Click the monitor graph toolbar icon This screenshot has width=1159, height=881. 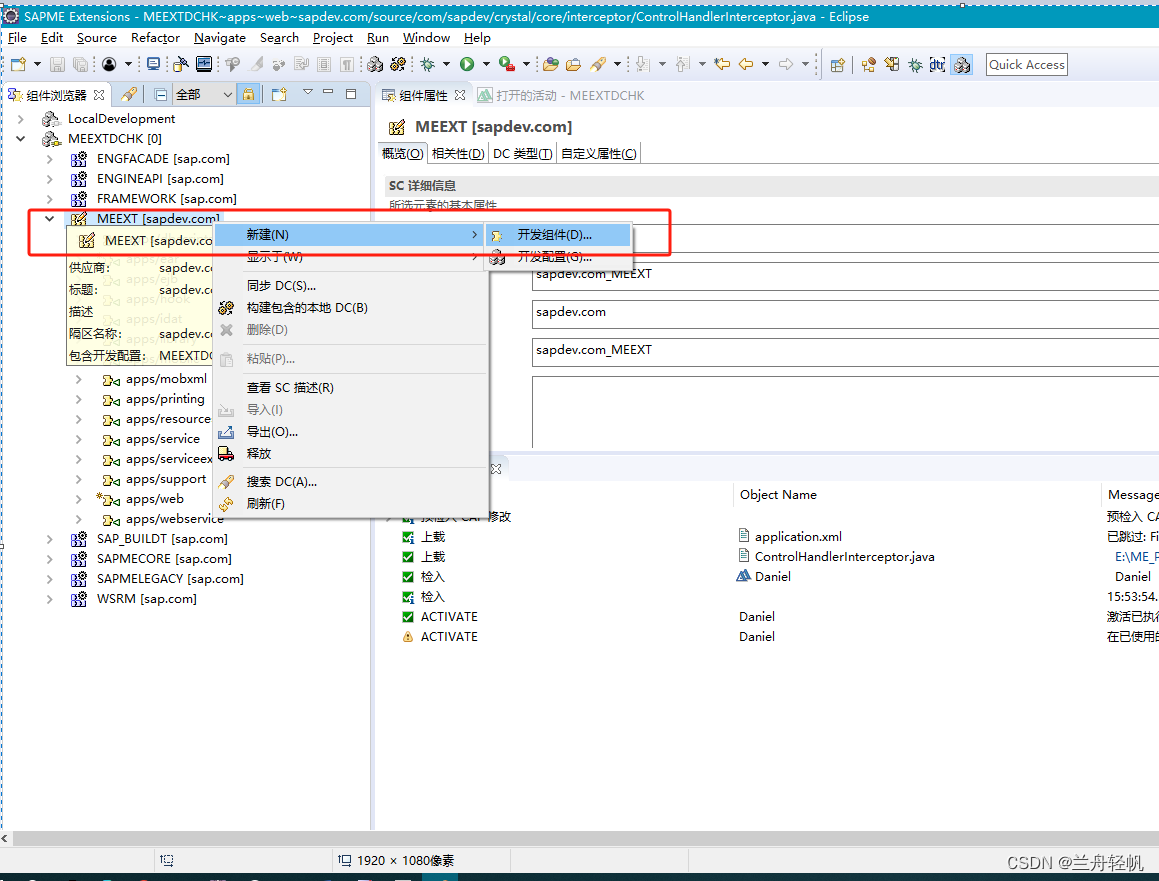coord(204,64)
